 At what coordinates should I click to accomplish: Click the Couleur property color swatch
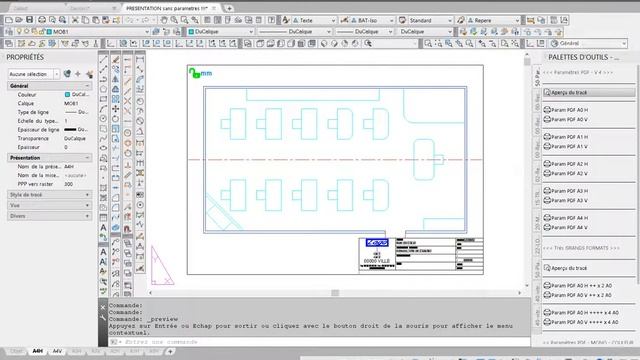click(67, 95)
